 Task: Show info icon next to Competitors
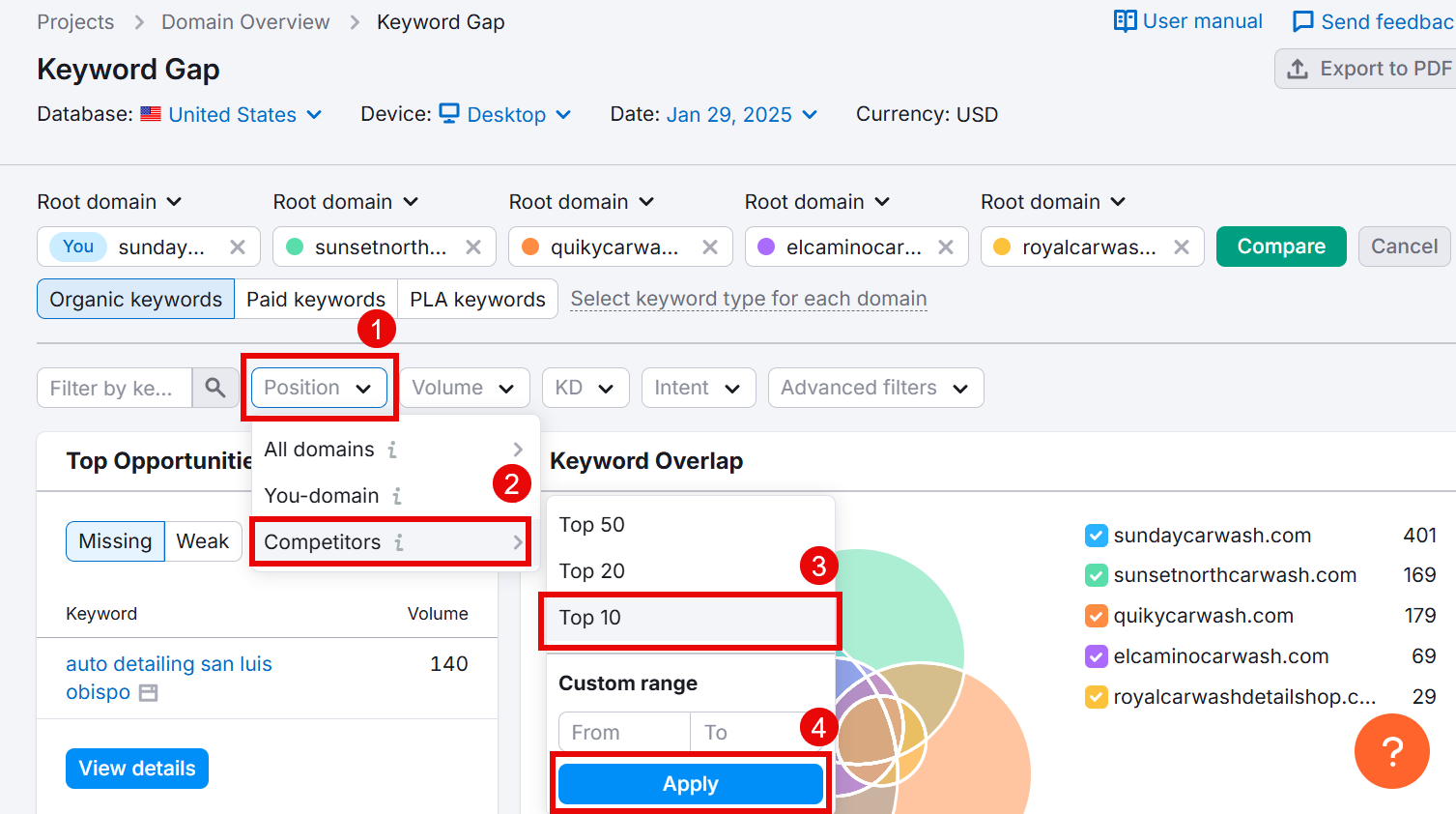pos(399,542)
